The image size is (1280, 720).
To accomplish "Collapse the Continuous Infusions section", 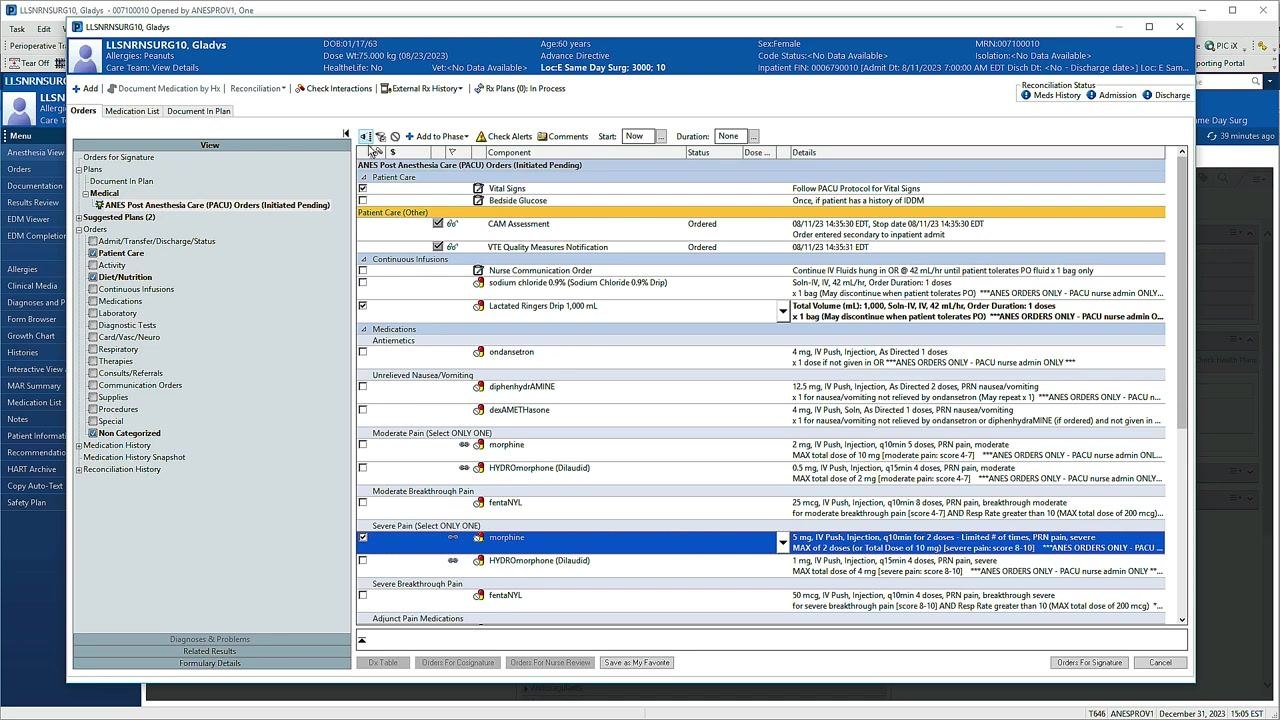I will tap(365, 260).
